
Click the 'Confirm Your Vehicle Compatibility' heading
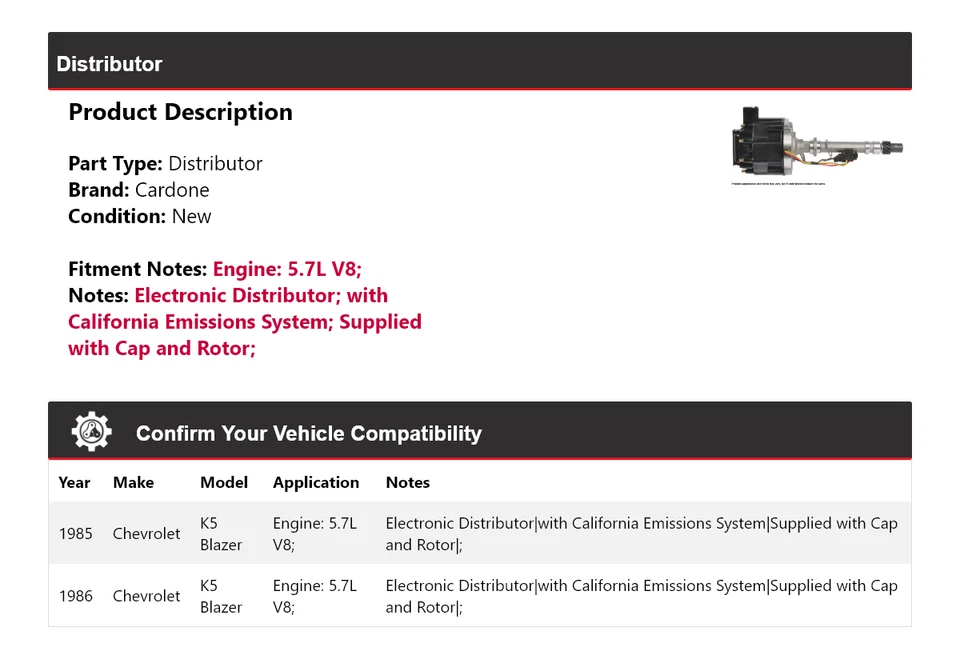309,433
